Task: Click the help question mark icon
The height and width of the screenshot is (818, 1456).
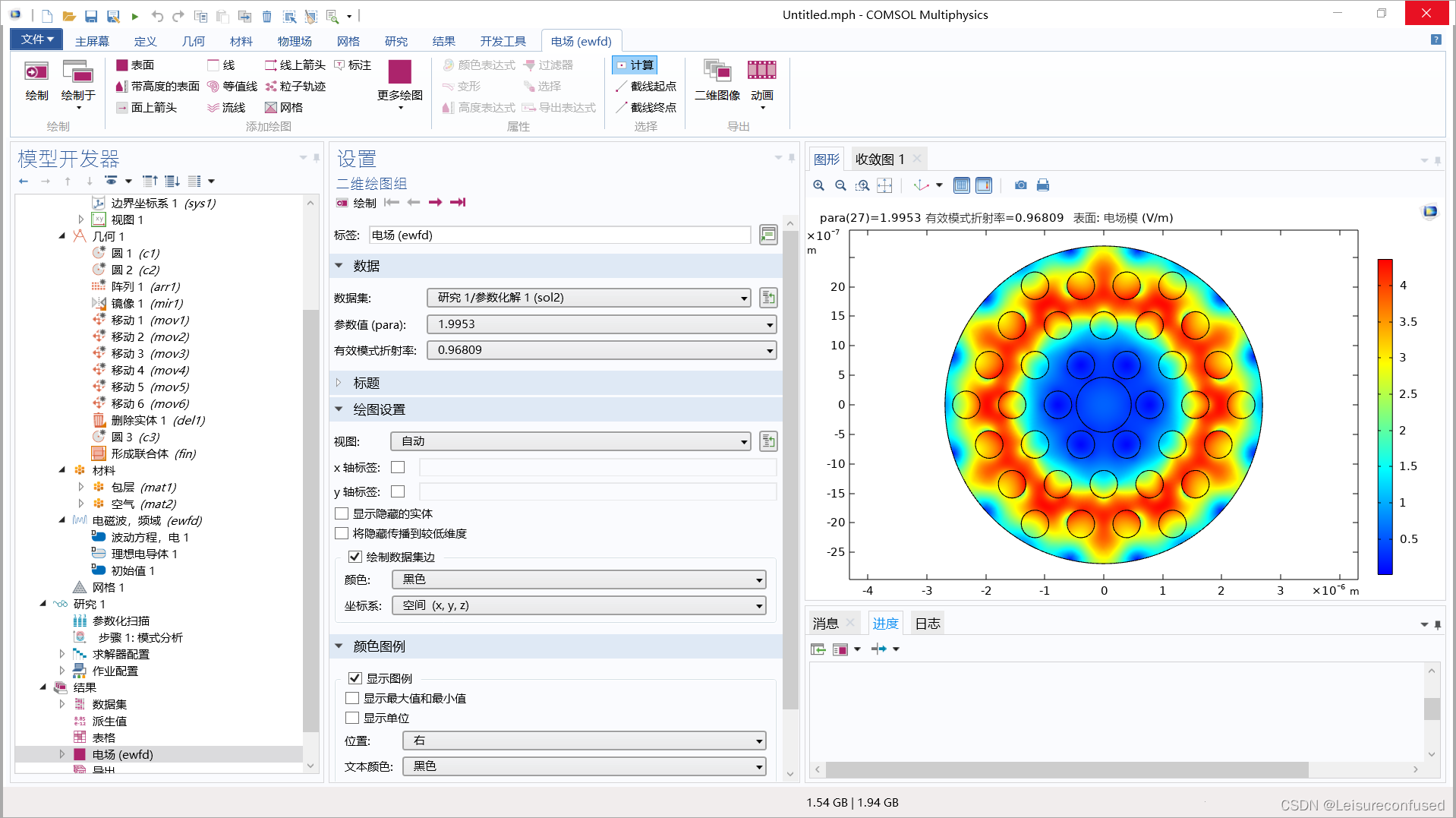Action: coord(1436,39)
